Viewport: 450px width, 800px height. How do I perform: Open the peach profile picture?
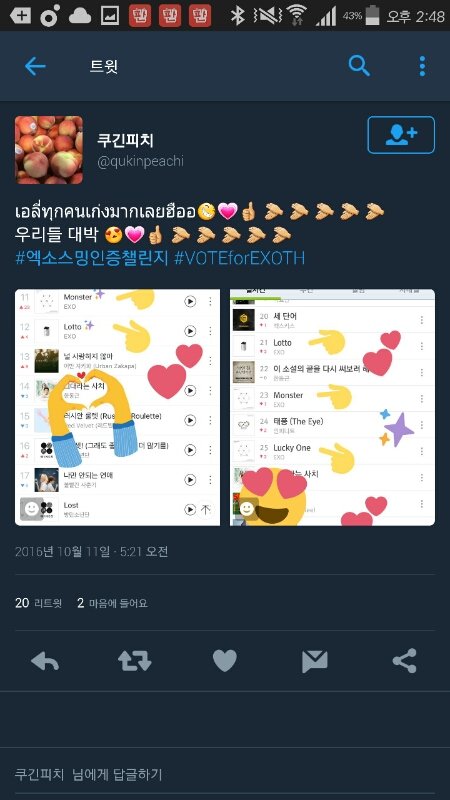[x=48, y=149]
